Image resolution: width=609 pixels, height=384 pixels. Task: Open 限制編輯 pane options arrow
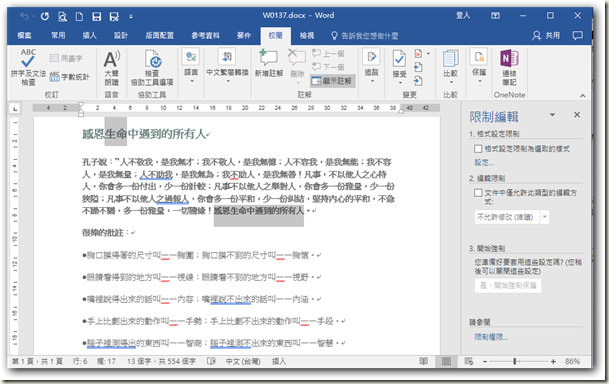pos(552,115)
